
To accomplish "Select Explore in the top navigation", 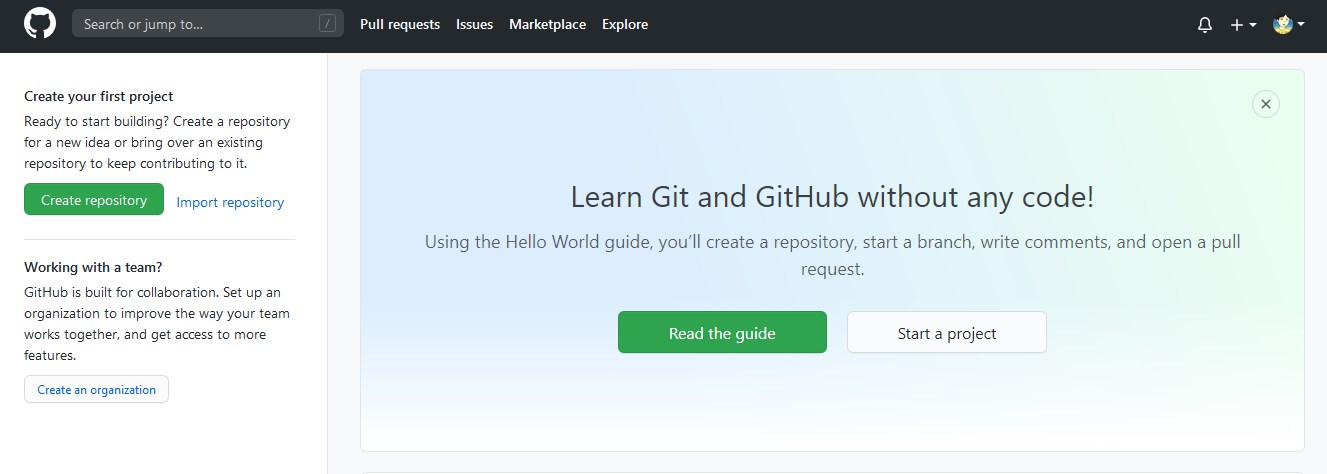I will 625,24.
